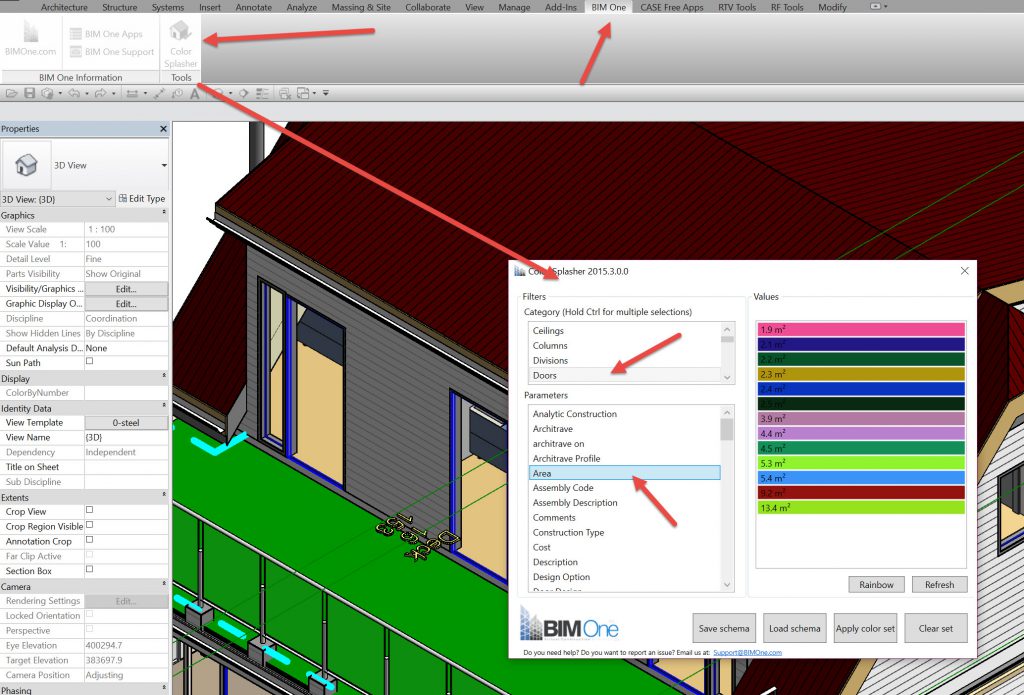The width and height of the screenshot is (1024, 695).
Task: Check the Crop View checkbox
Action: [x=89, y=511]
